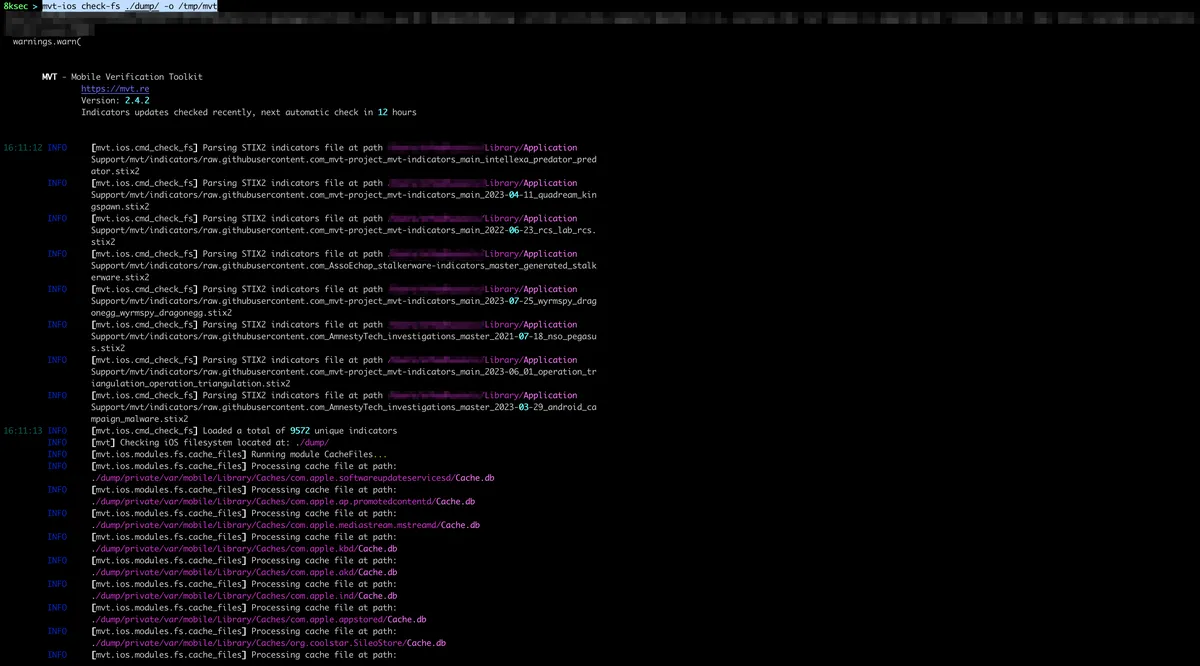Click the 16:11:12 timestamp

click(22, 148)
